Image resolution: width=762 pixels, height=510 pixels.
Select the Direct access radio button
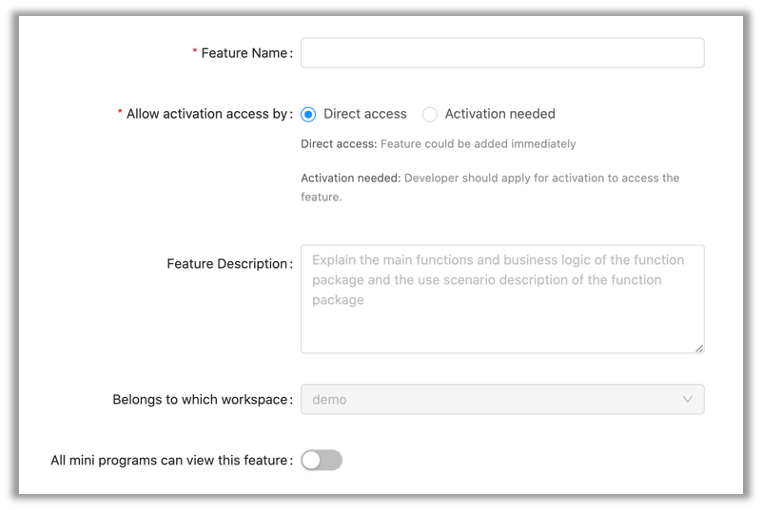(x=309, y=114)
